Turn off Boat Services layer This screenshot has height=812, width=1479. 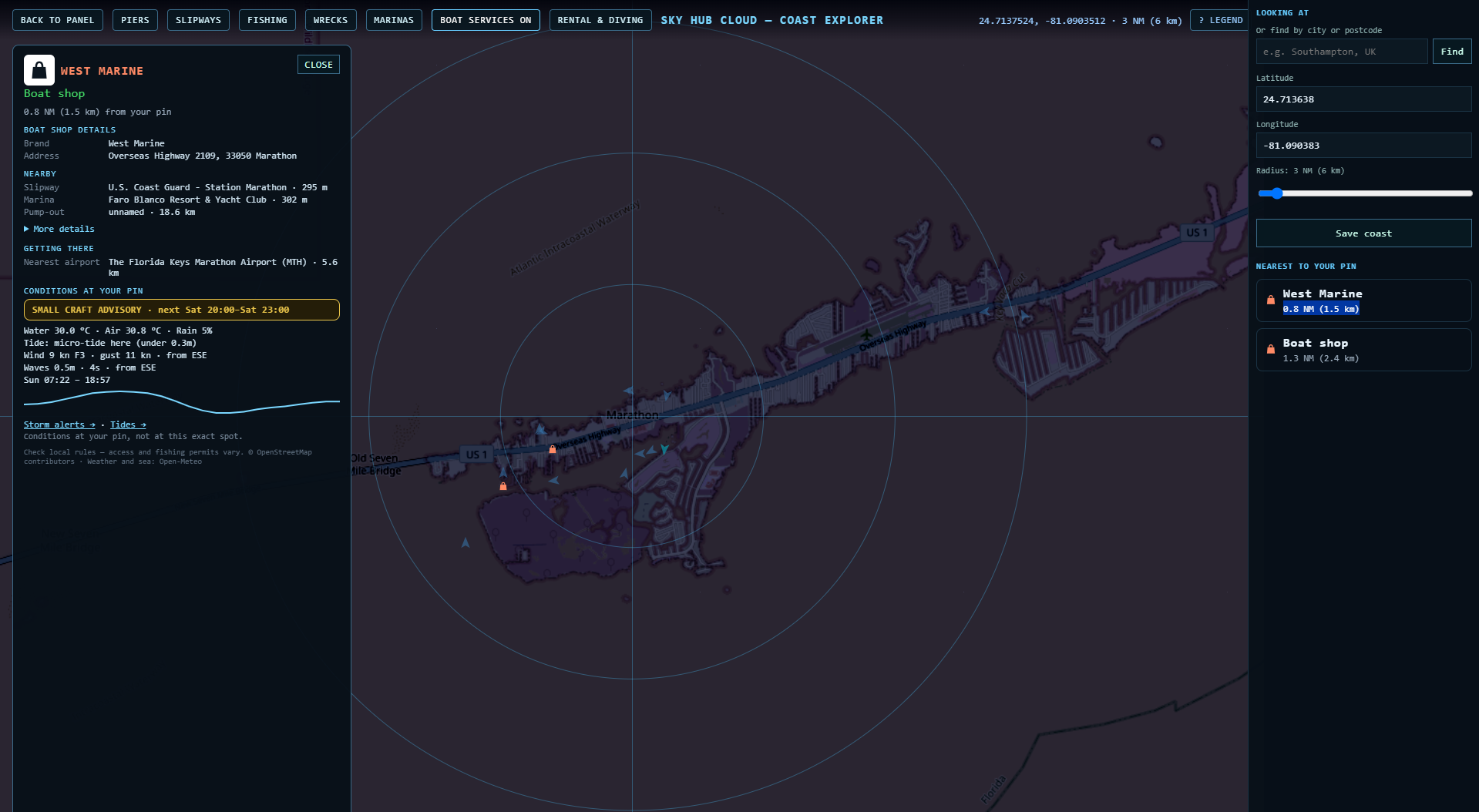click(x=486, y=20)
